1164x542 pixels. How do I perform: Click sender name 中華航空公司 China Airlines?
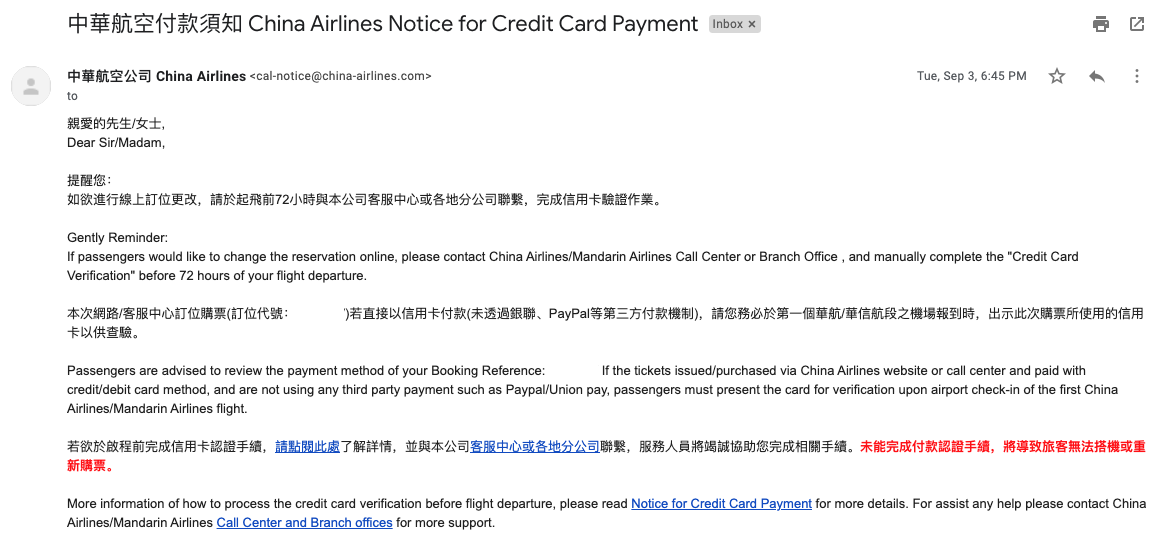coord(157,76)
